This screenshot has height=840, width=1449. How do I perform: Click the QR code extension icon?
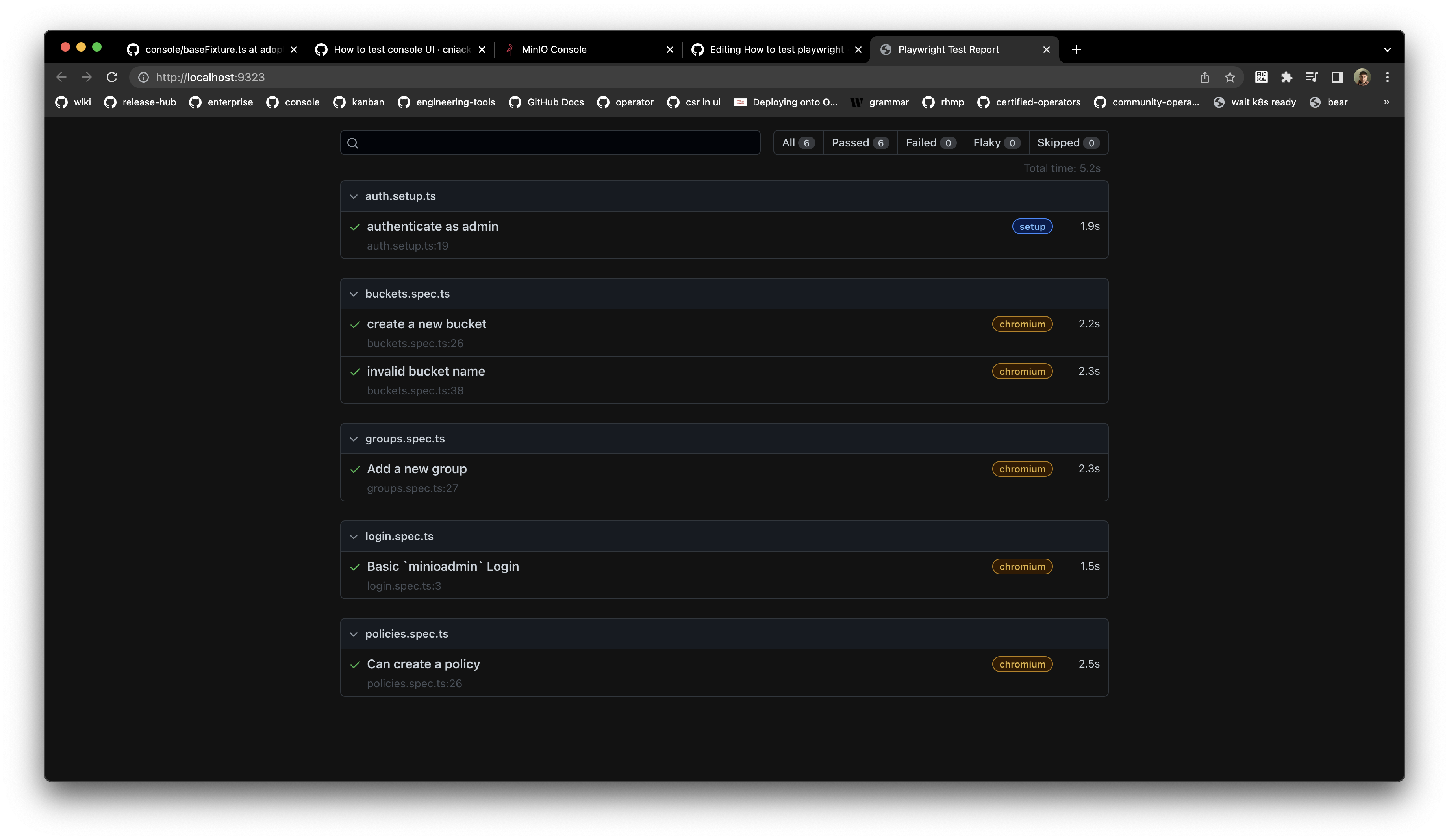pyautogui.click(x=1261, y=77)
